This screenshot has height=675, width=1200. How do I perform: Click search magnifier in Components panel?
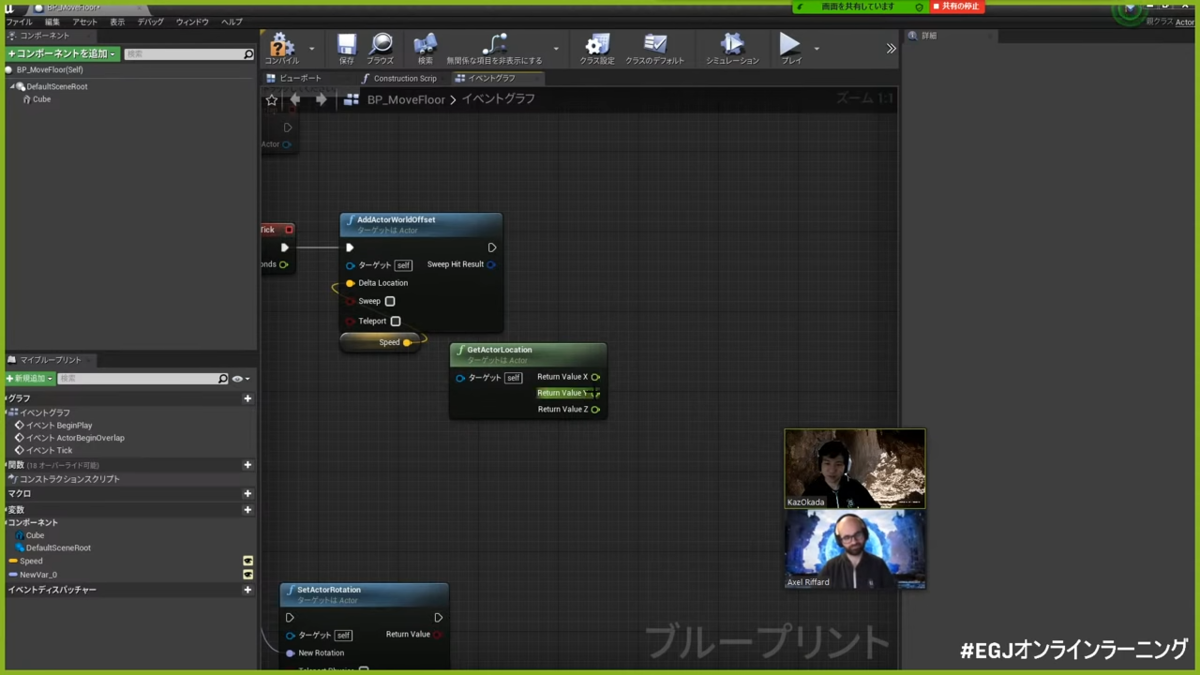[248, 54]
